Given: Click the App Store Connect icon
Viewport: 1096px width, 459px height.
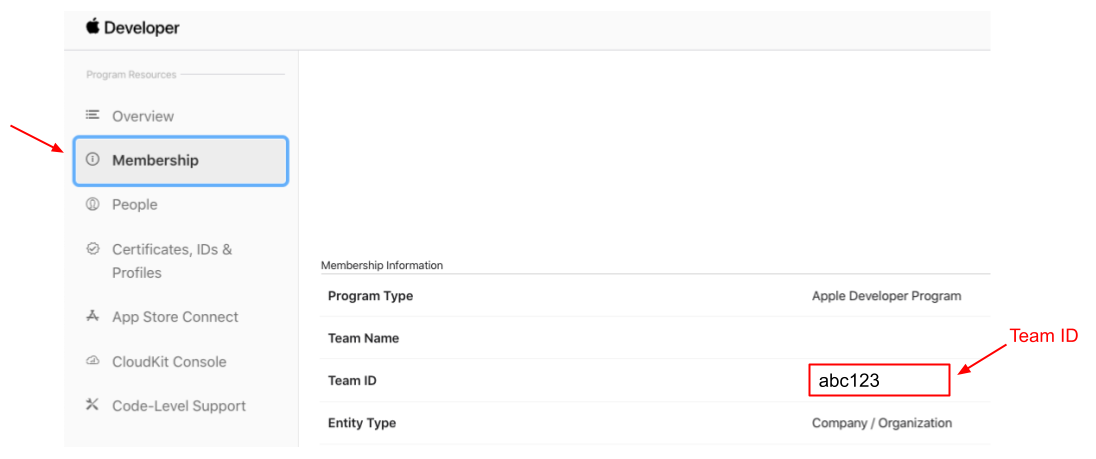Looking at the screenshot, I should [x=92, y=316].
